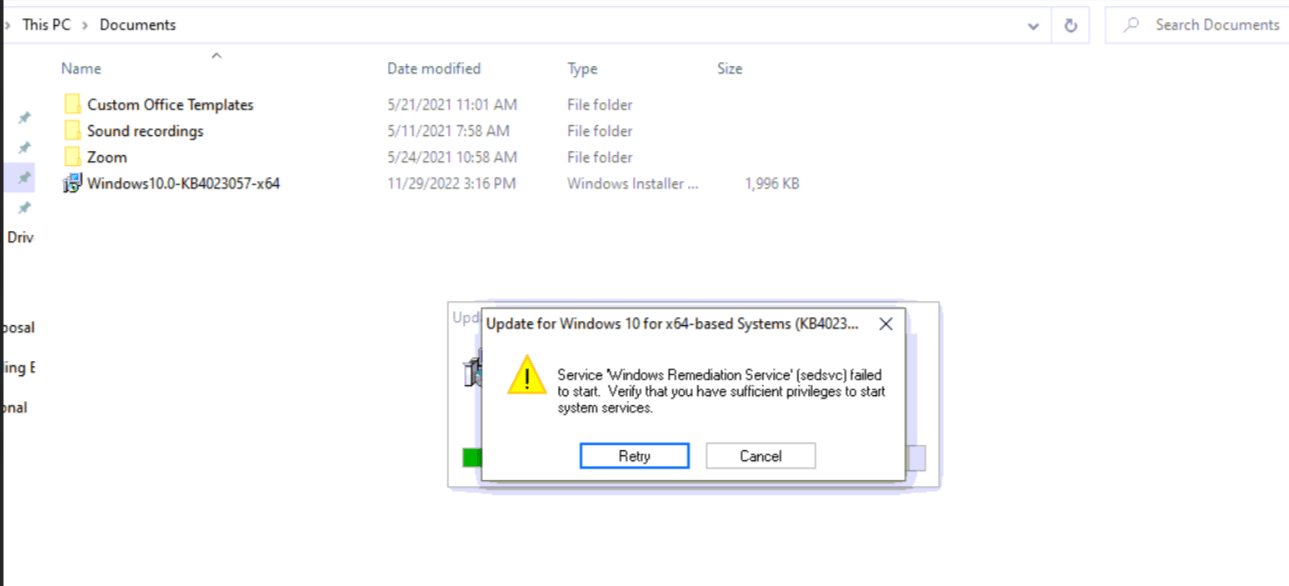Open the address bar history dropdown
This screenshot has width=1289, height=586.
point(1033,26)
